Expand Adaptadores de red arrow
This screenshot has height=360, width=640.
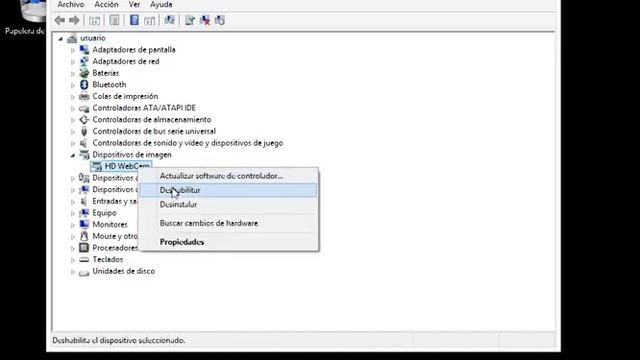pyautogui.click(x=73, y=62)
